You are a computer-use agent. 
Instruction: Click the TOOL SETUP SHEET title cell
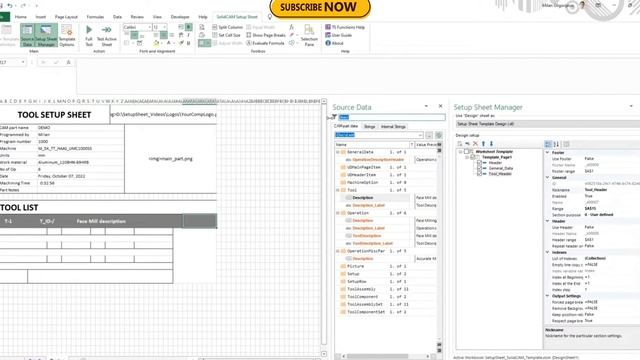coord(54,115)
